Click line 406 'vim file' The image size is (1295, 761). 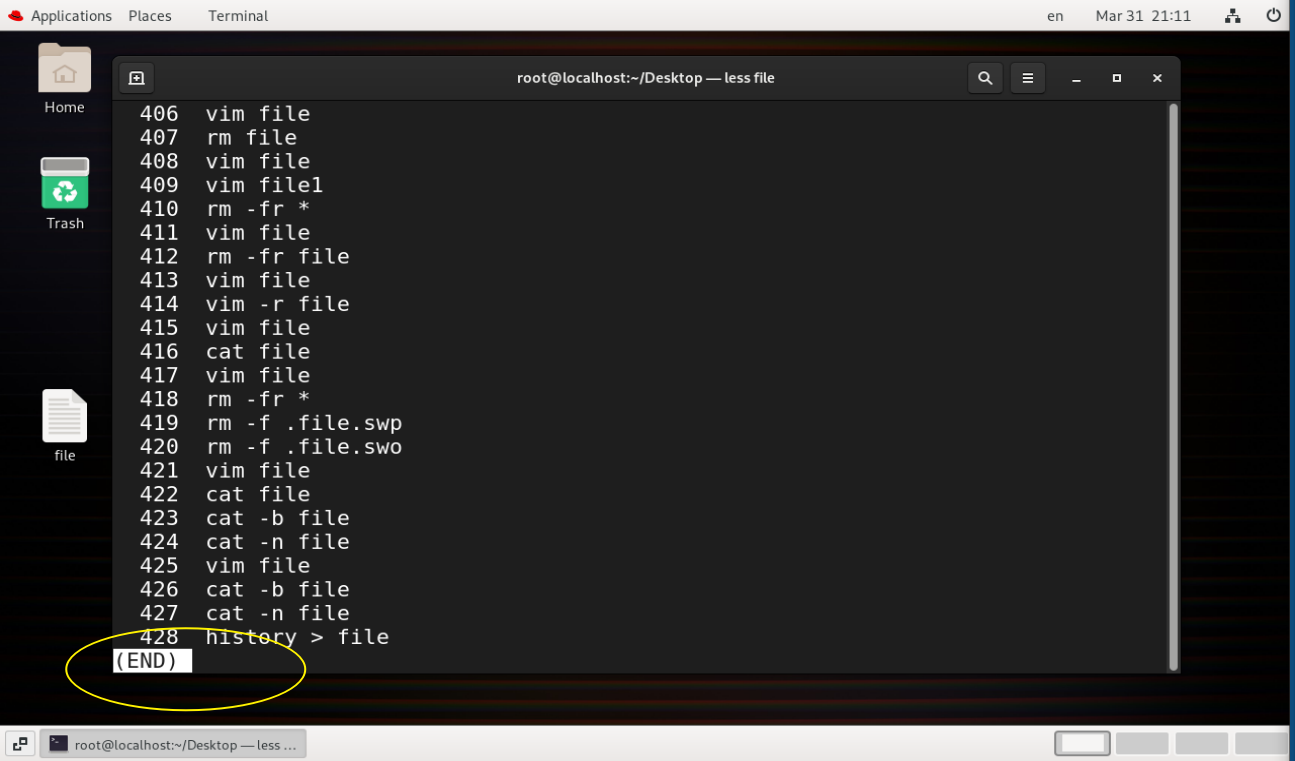[x=224, y=114]
